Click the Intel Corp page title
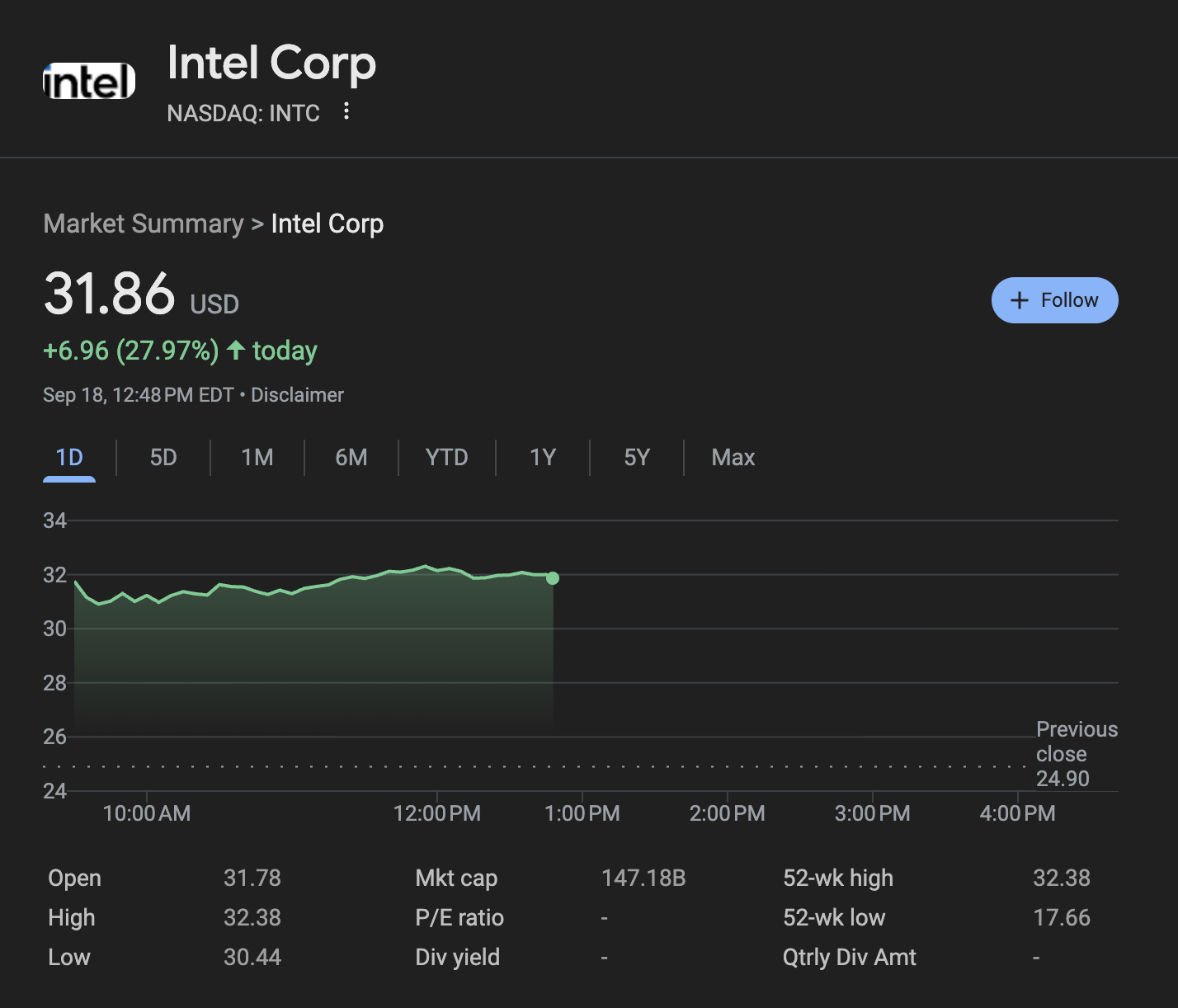The width and height of the screenshot is (1178, 1008). [271, 64]
